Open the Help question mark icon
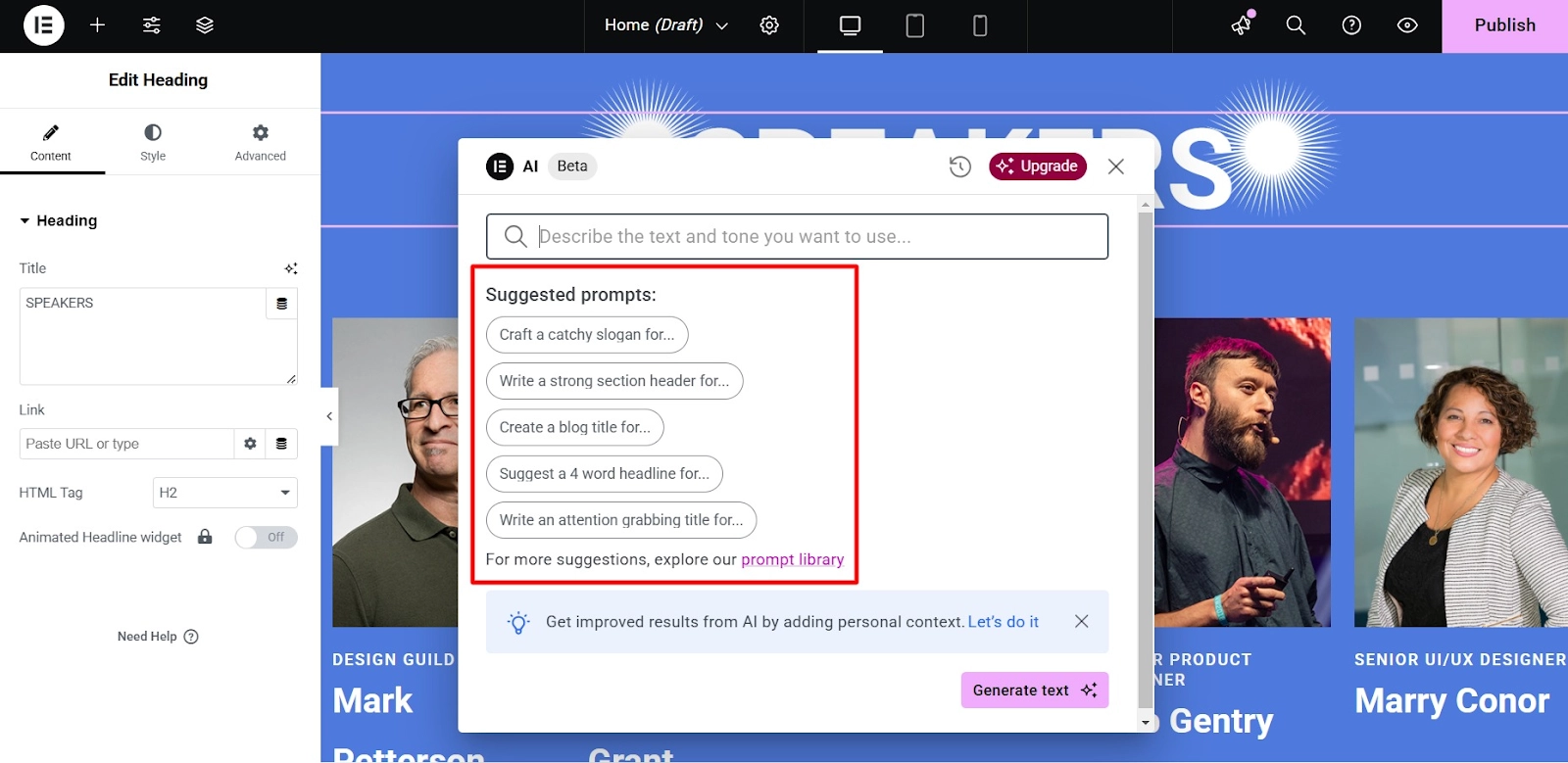This screenshot has width=1568, height=763. point(1351,25)
